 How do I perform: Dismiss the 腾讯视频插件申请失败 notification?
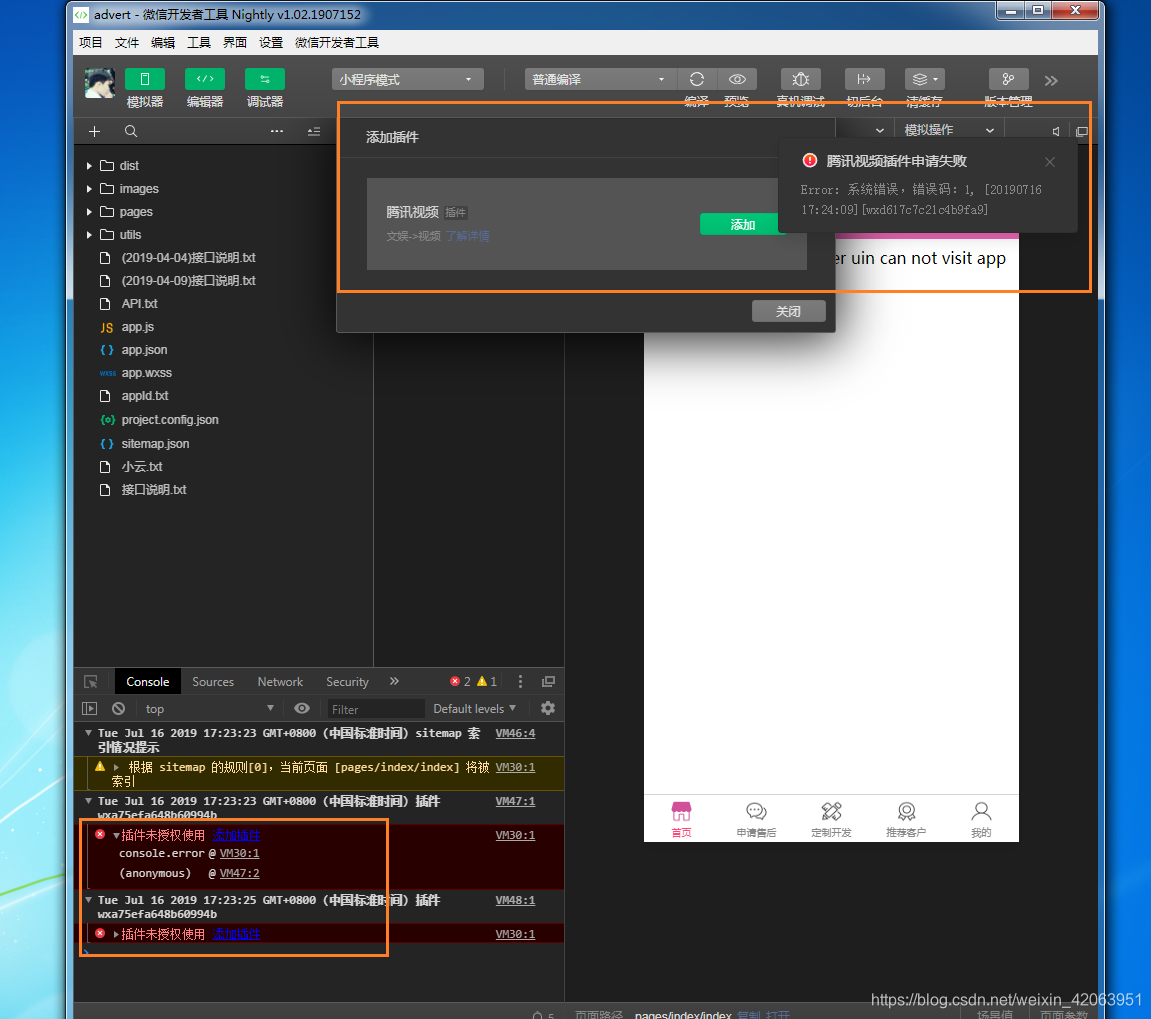[x=1050, y=162]
